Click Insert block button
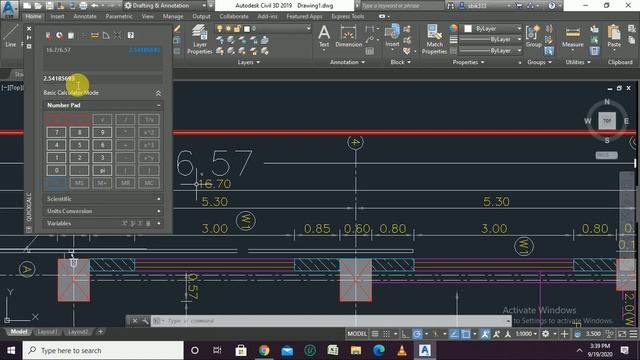The width and height of the screenshot is (640, 360). pos(392,36)
